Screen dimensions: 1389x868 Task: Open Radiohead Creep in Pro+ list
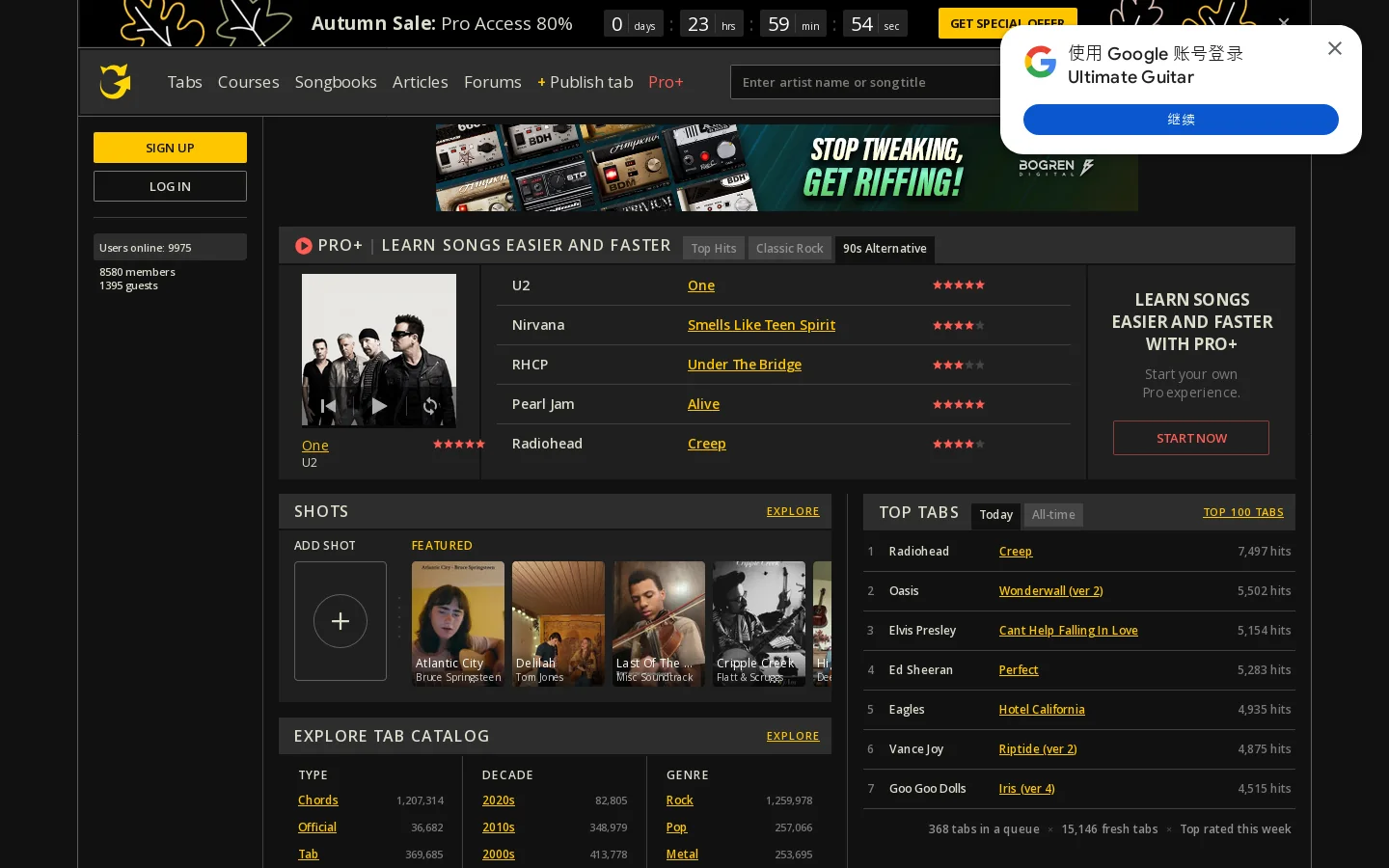tap(707, 444)
